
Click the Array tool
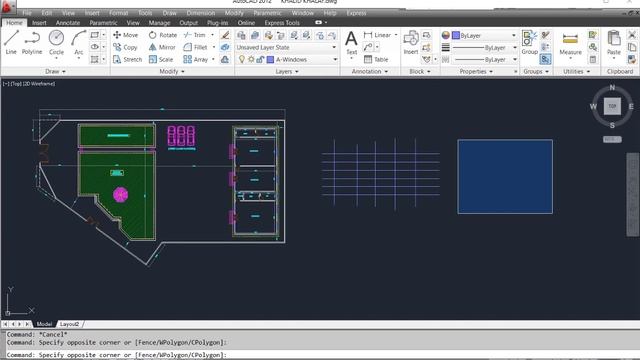point(196,60)
